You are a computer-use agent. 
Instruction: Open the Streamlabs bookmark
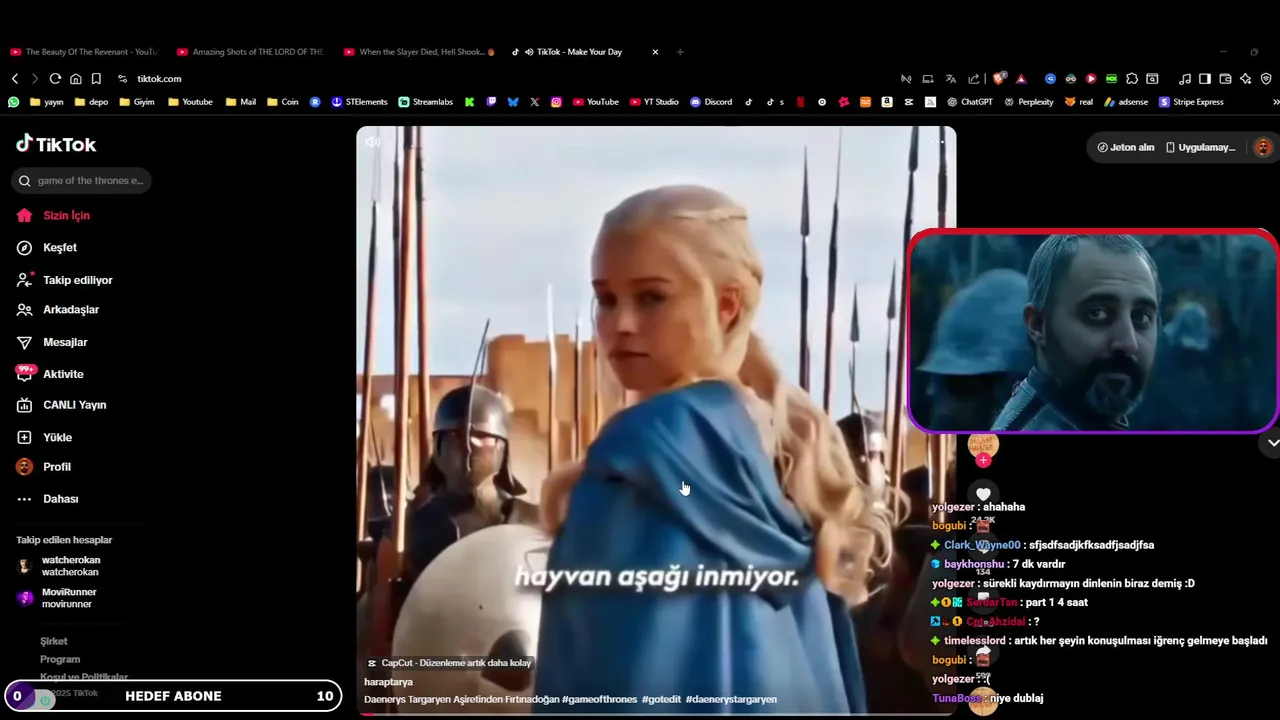coord(426,102)
